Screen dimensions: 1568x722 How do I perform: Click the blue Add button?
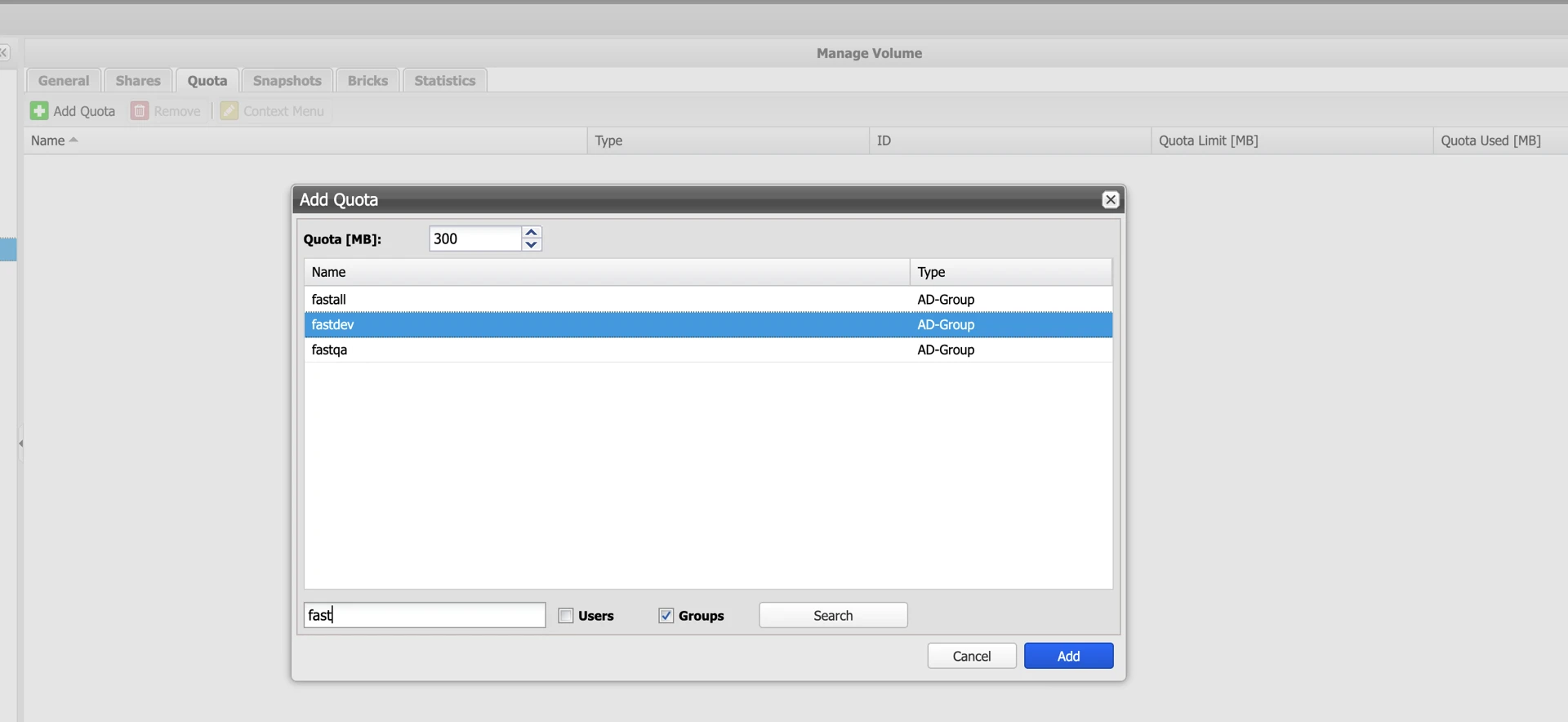(x=1068, y=656)
